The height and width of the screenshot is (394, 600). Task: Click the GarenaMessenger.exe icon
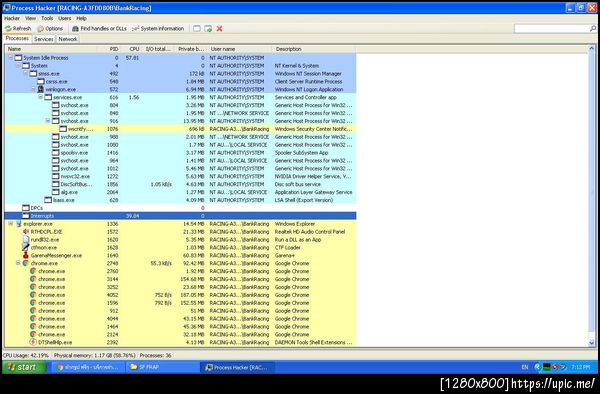point(26,256)
